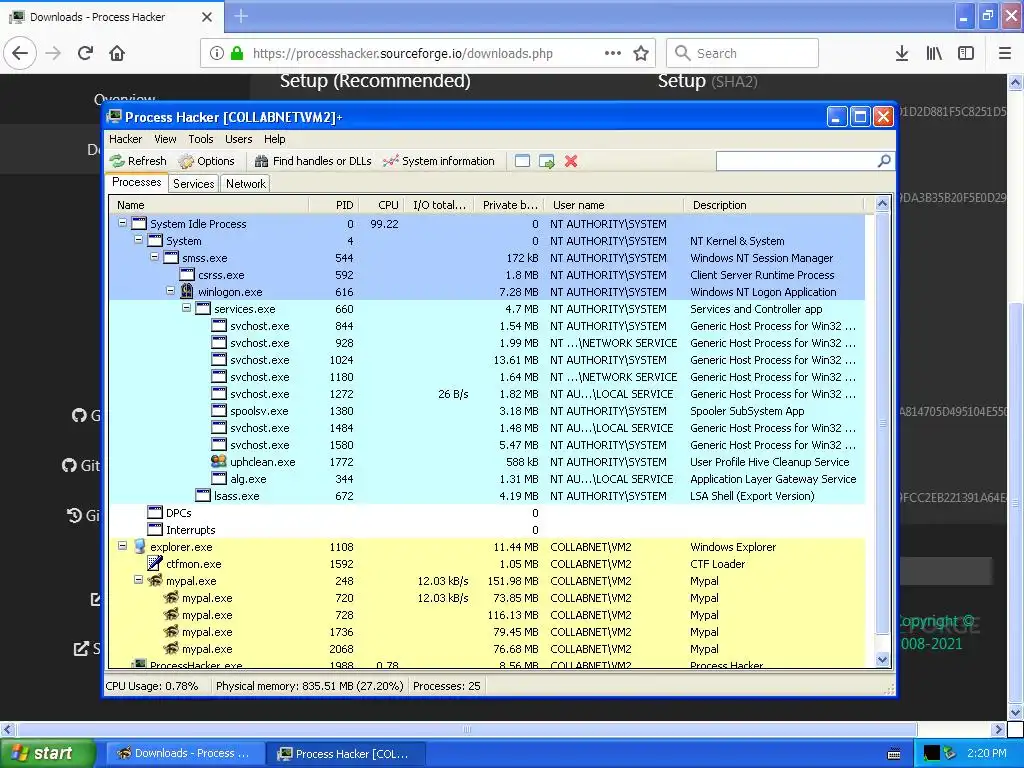This screenshot has width=1024, height=768.
Task: Collapse the explorer.exe tree node
Action: coord(122,545)
